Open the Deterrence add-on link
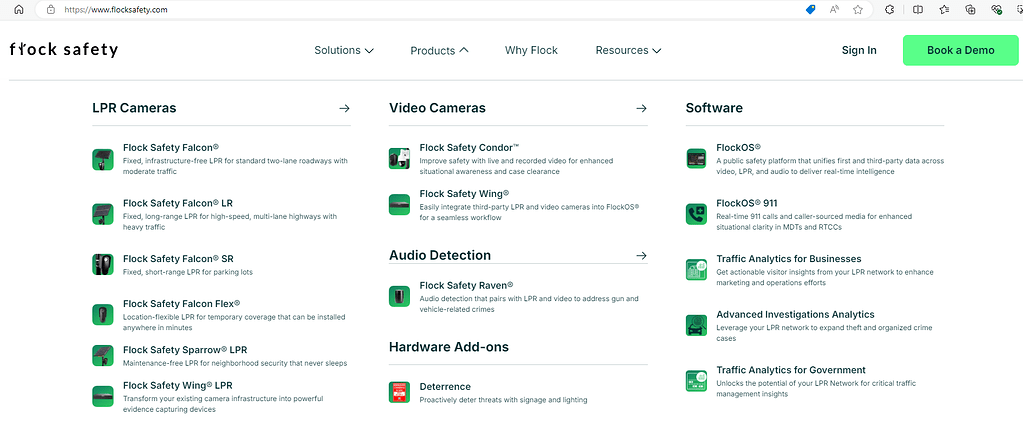 pyautogui.click(x=445, y=386)
